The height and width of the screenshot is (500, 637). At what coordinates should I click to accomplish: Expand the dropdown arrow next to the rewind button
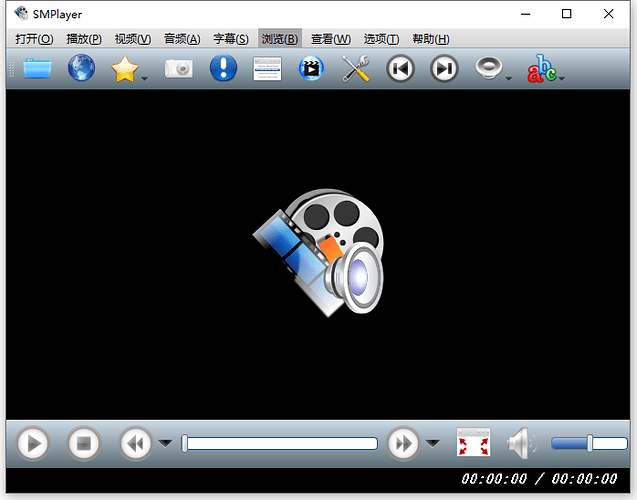pos(165,443)
